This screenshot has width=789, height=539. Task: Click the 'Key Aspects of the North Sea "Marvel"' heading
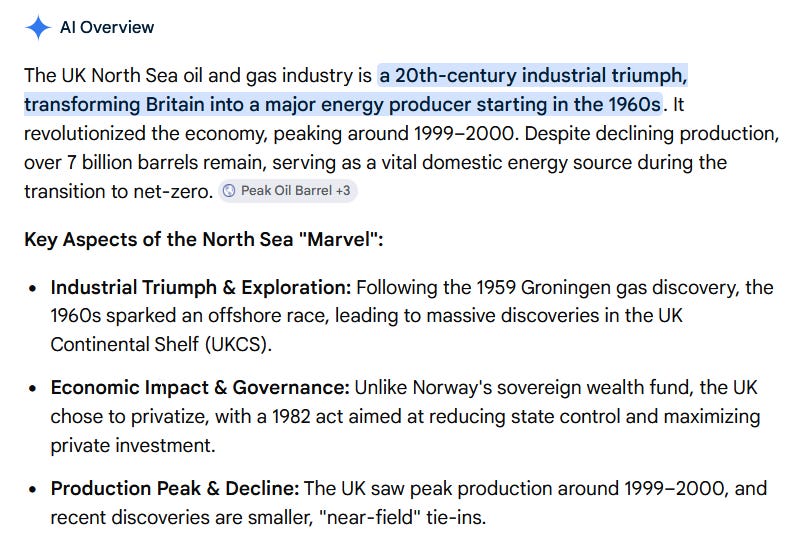click(x=204, y=240)
